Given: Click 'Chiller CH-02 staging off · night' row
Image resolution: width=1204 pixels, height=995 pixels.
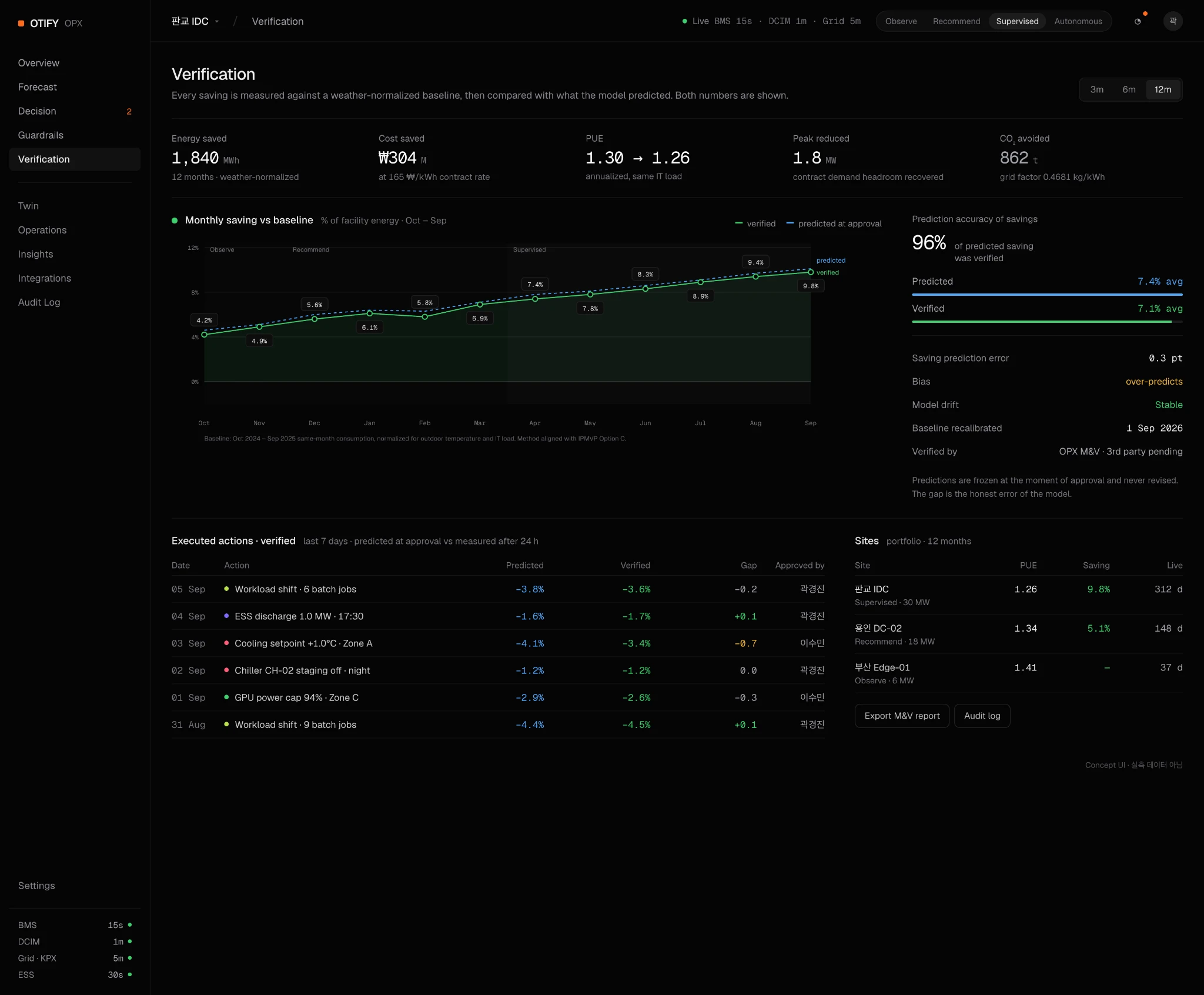Looking at the screenshot, I should pyautogui.click(x=498, y=670).
